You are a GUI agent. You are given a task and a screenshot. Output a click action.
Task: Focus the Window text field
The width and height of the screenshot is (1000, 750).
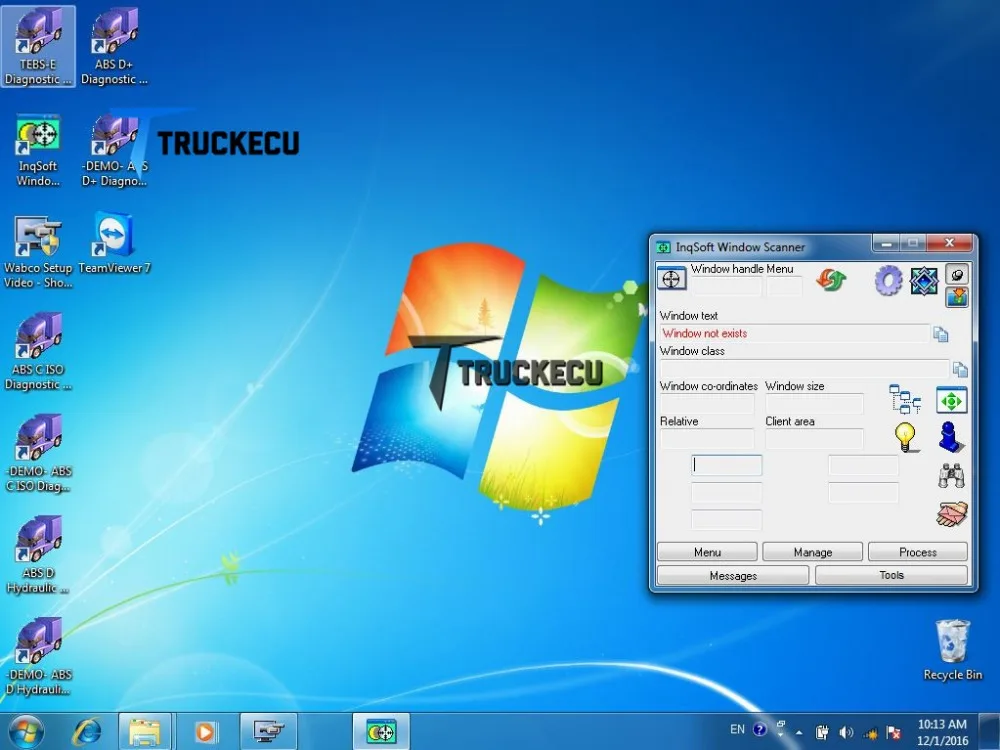click(794, 334)
